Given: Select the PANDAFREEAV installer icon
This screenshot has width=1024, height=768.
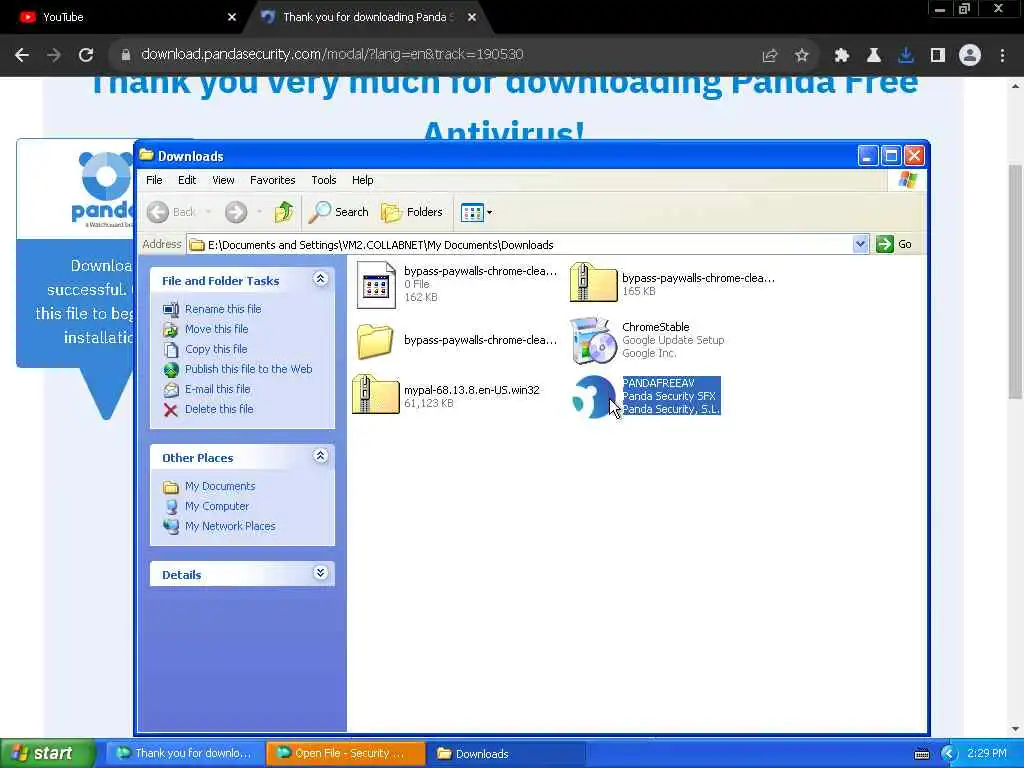Looking at the screenshot, I should (594, 396).
